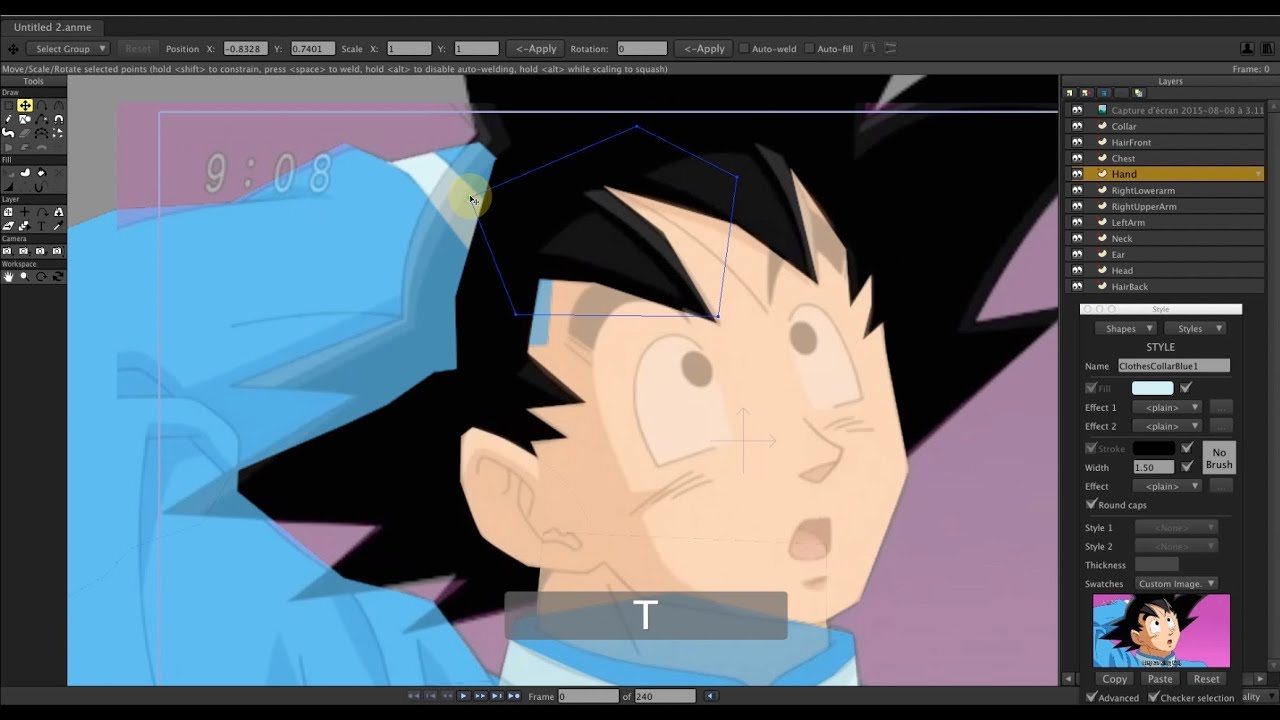Select the Blob Brush tool
Screen dimensions: 1280x720
pyautogui.click(x=7, y=132)
